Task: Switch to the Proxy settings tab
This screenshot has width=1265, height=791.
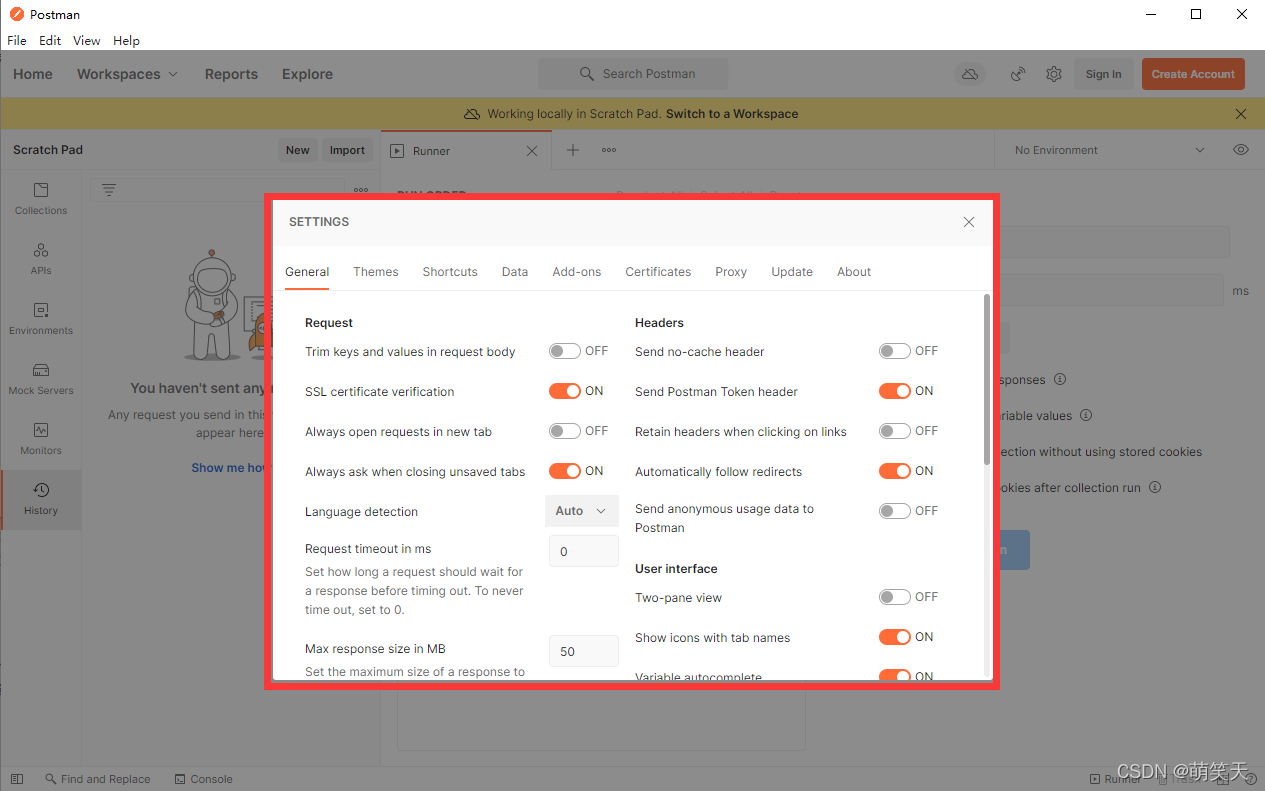Action: click(731, 272)
